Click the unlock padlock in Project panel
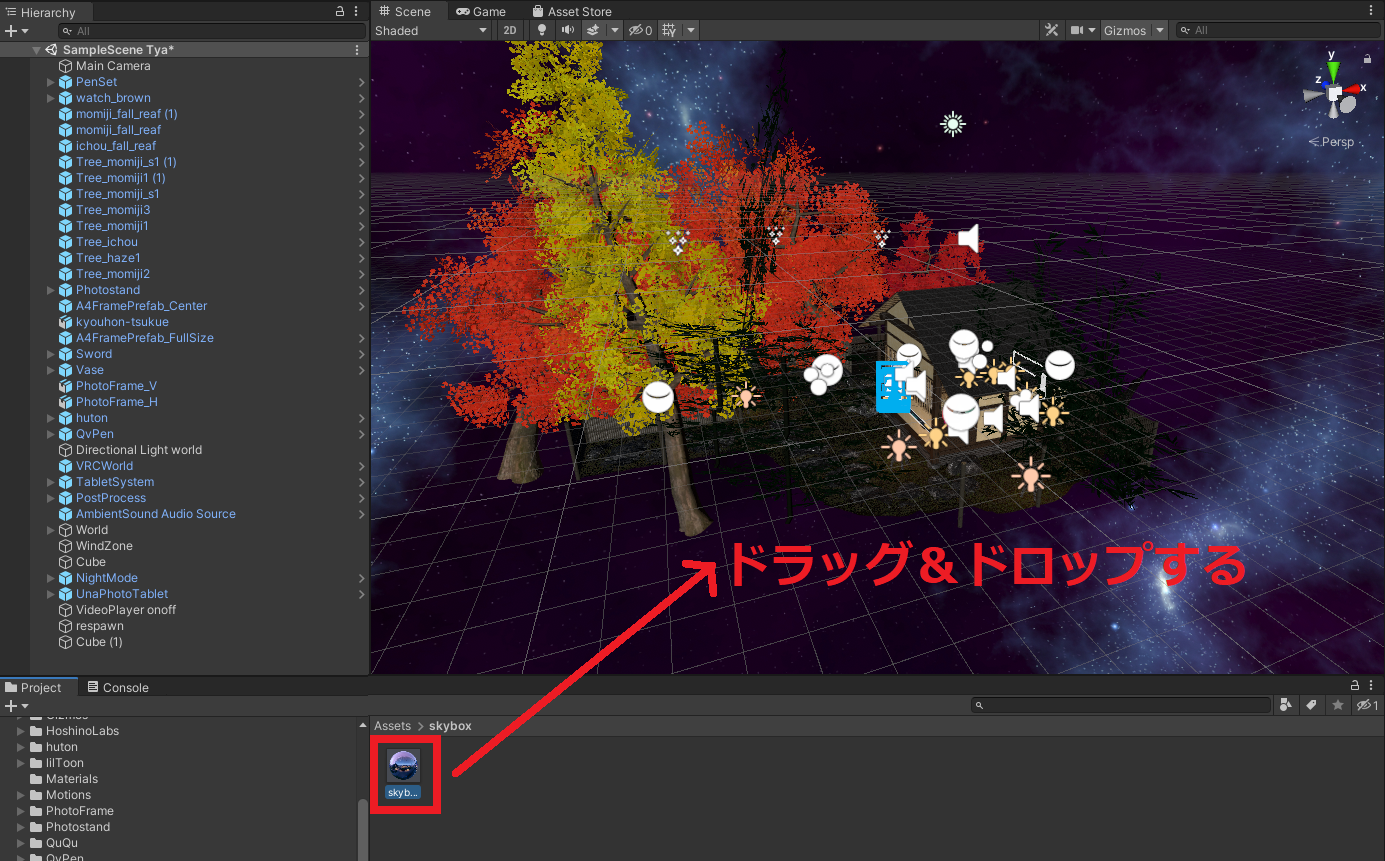The image size is (1385, 861). [x=1355, y=686]
